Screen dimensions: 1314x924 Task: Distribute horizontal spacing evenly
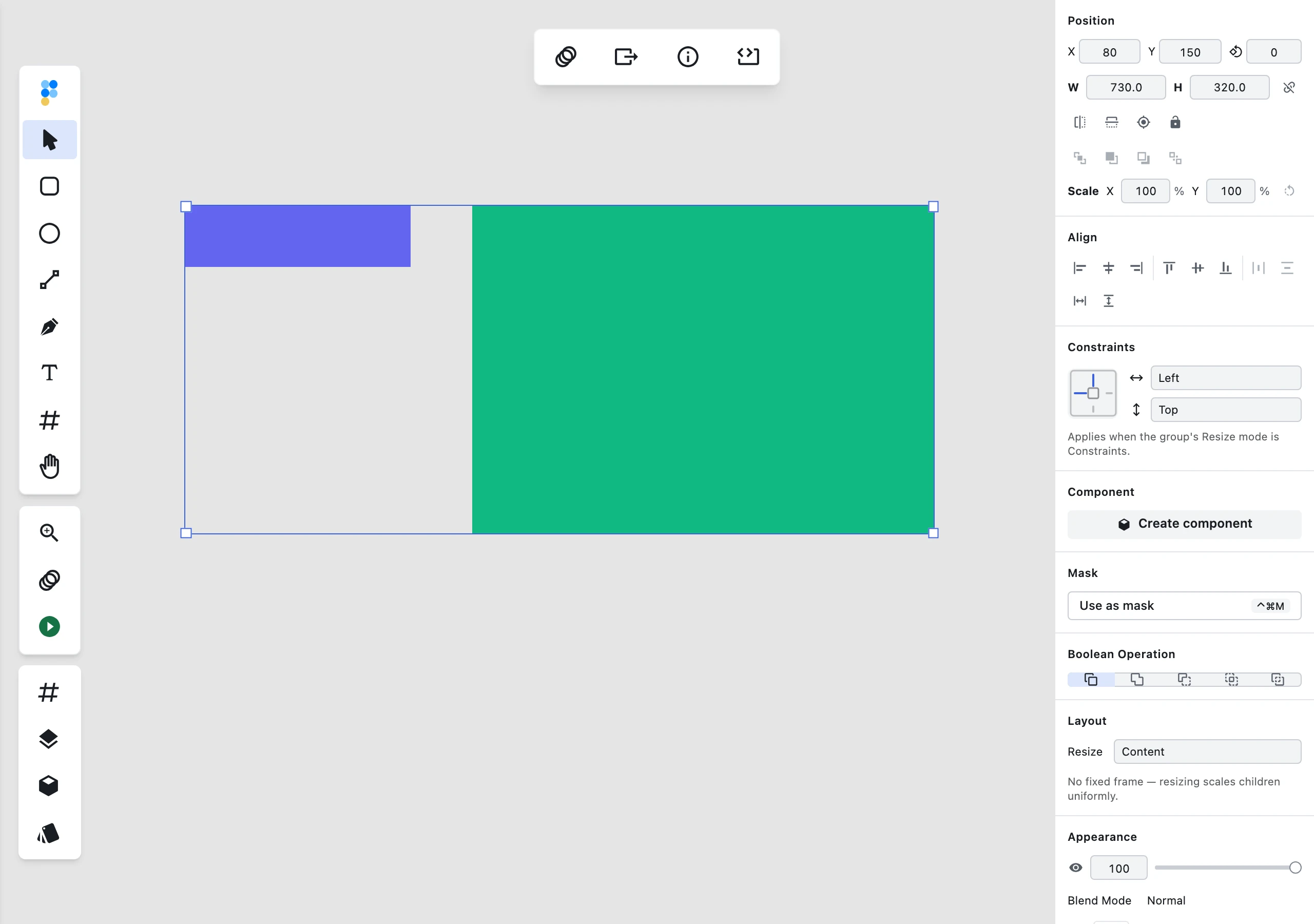[1259, 268]
